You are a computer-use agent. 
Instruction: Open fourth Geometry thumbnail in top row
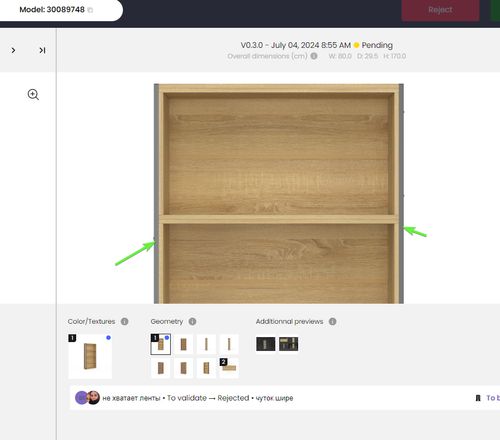[x=229, y=344]
